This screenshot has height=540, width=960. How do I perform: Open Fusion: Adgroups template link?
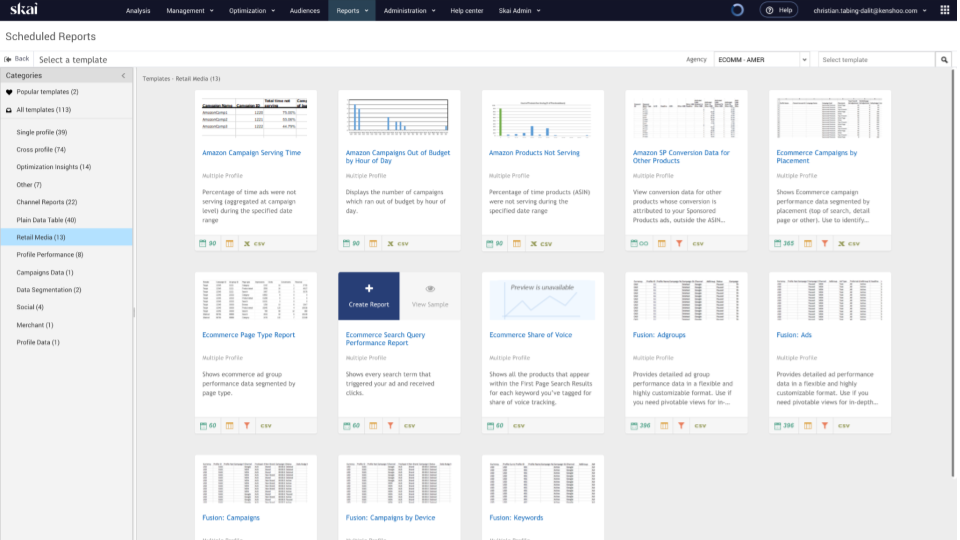[659, 335]
